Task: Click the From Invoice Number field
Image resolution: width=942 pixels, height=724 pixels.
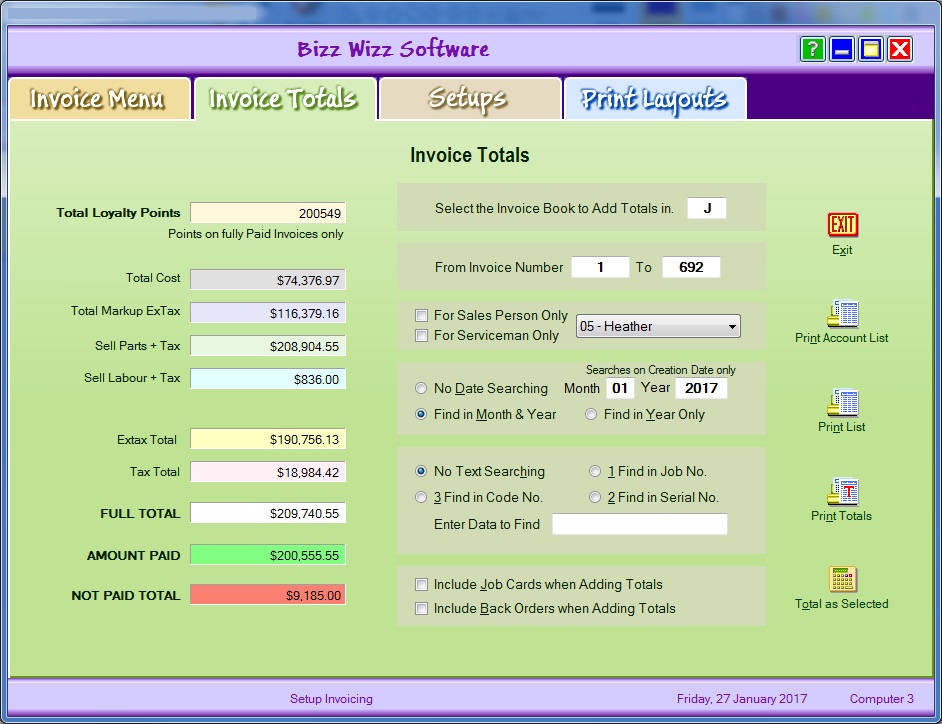Action: click(x=600, y=267)
